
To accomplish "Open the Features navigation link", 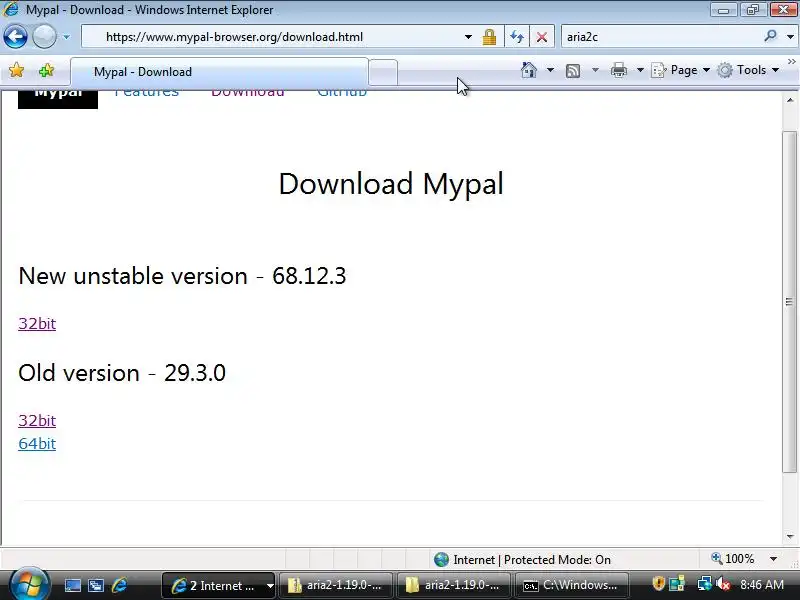I will point(146,93).
